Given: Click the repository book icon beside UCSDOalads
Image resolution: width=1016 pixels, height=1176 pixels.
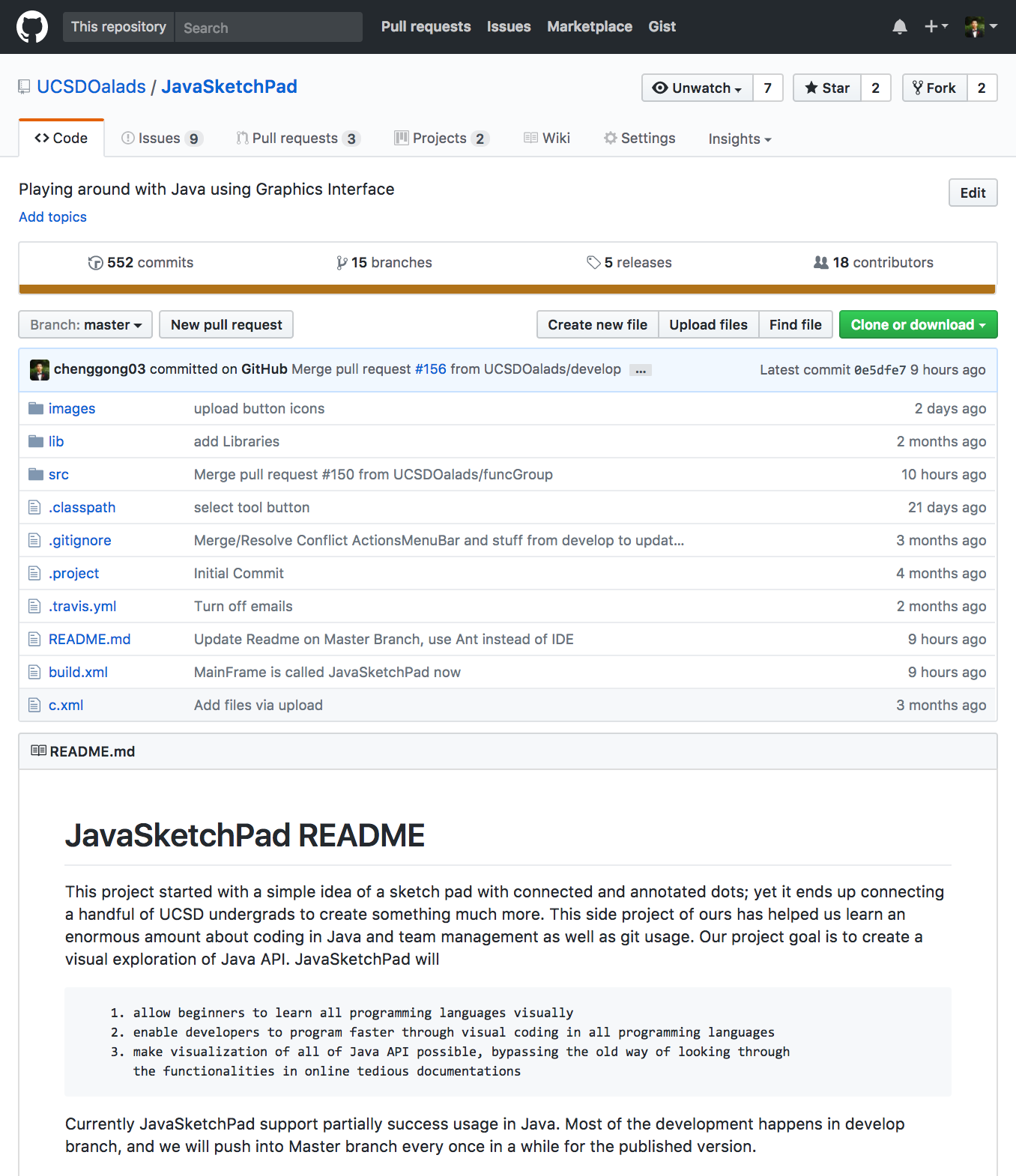Looking at the screenshot, I should pos(25,87).
